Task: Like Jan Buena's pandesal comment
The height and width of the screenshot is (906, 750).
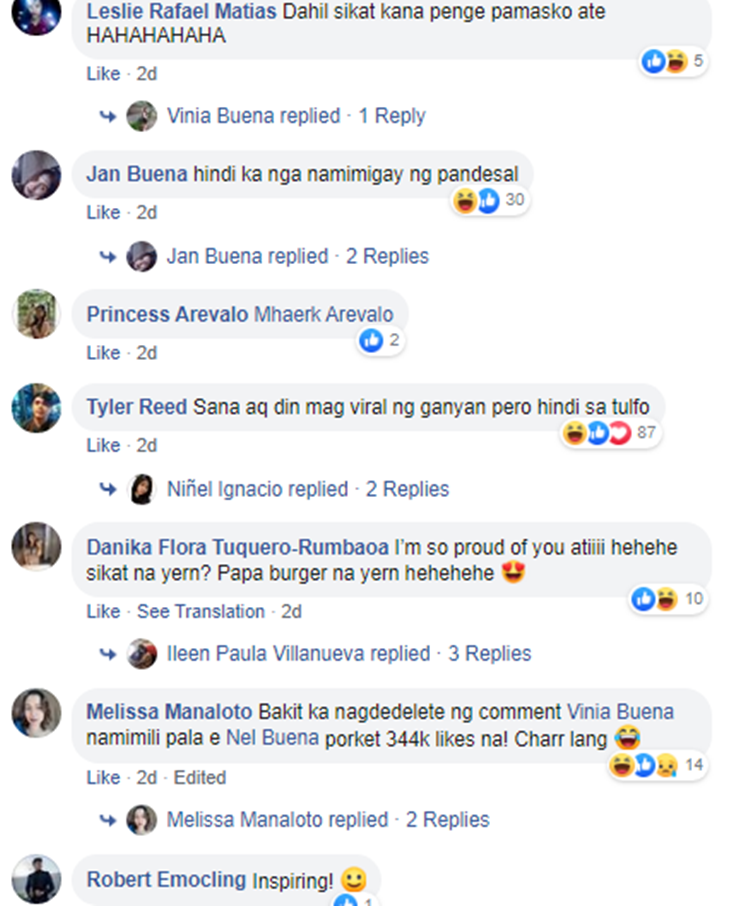Action: (103, 213)
